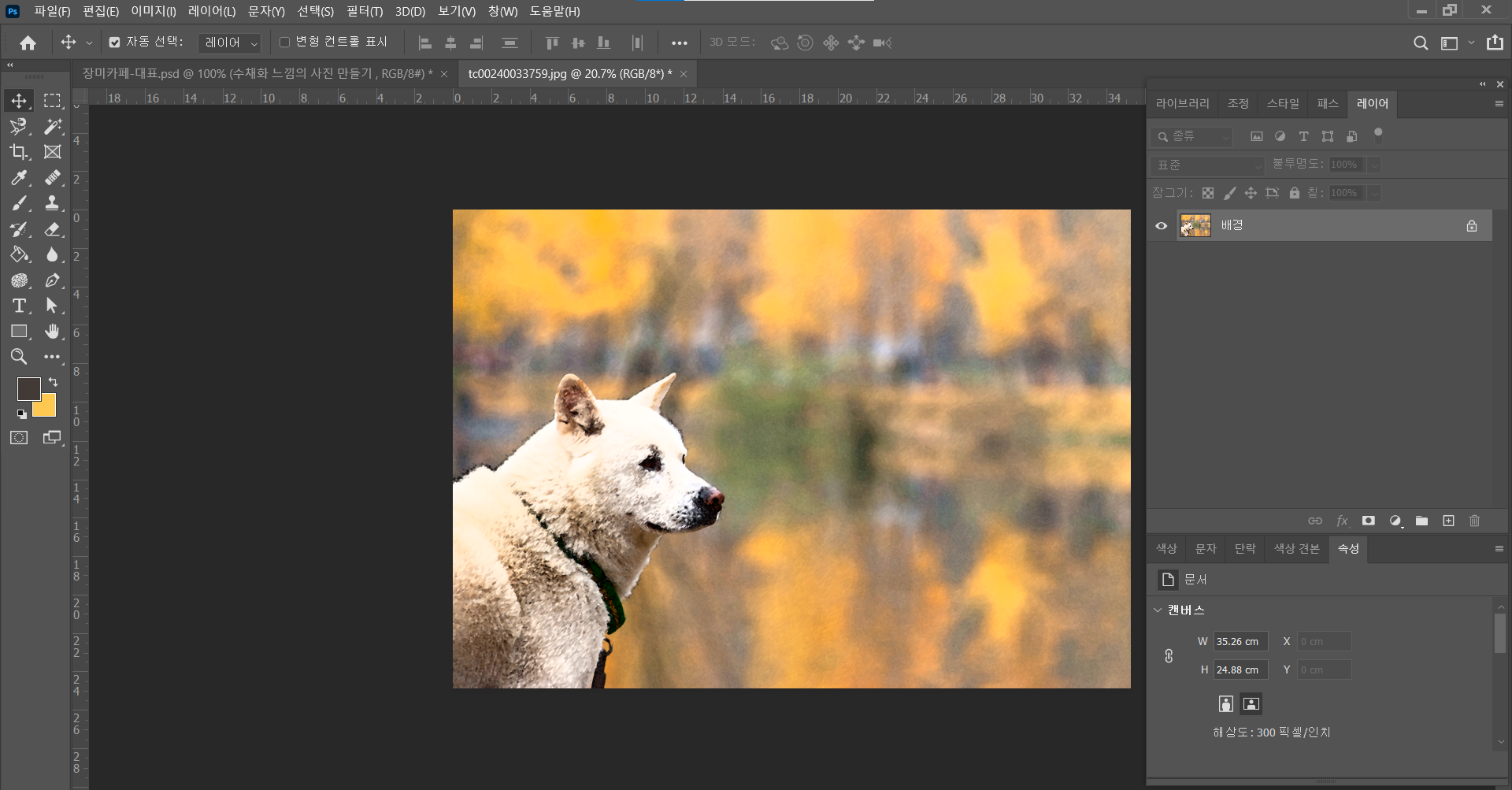Click the foreground color swatch
The image size is (1512, 790).
click(x=28, y=388)
